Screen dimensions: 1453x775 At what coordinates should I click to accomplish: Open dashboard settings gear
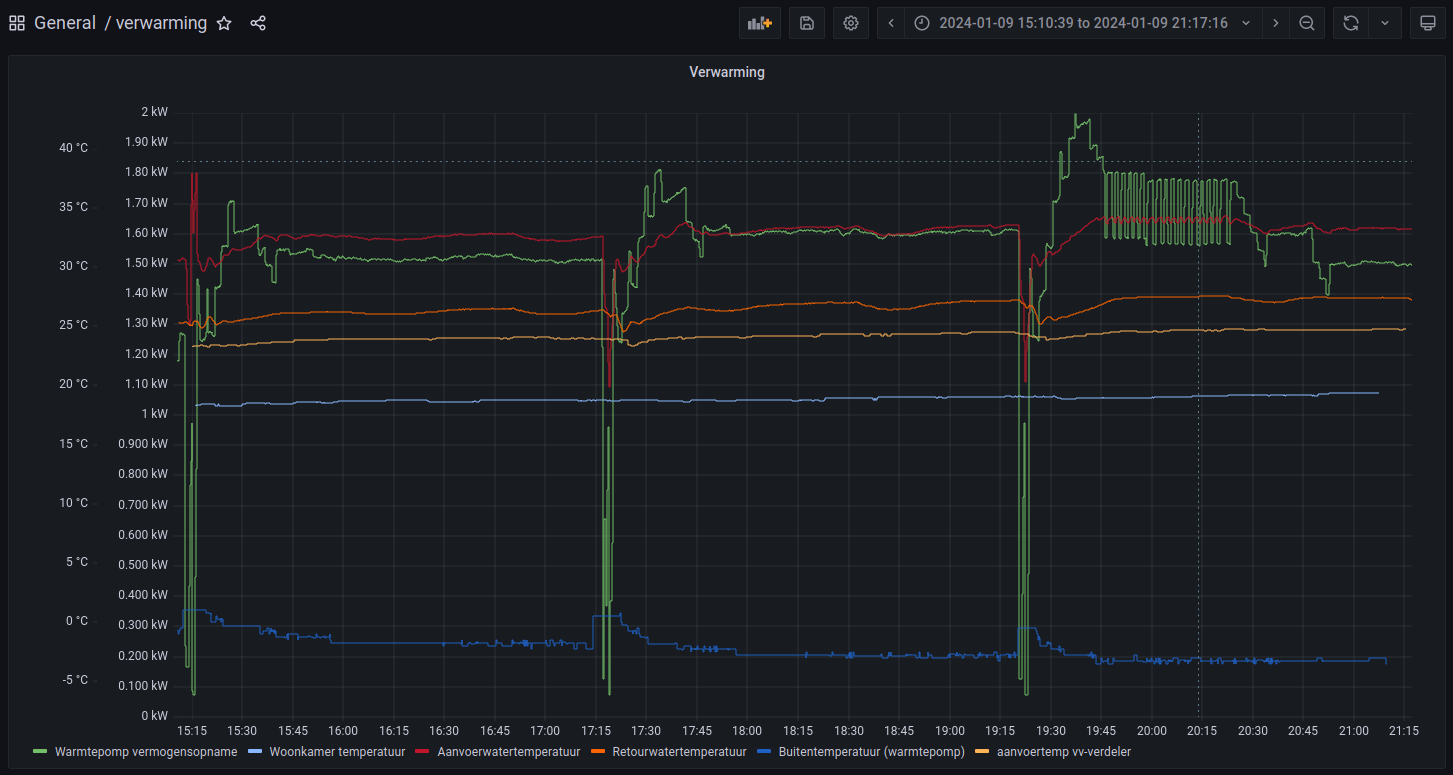pos(851,23)
